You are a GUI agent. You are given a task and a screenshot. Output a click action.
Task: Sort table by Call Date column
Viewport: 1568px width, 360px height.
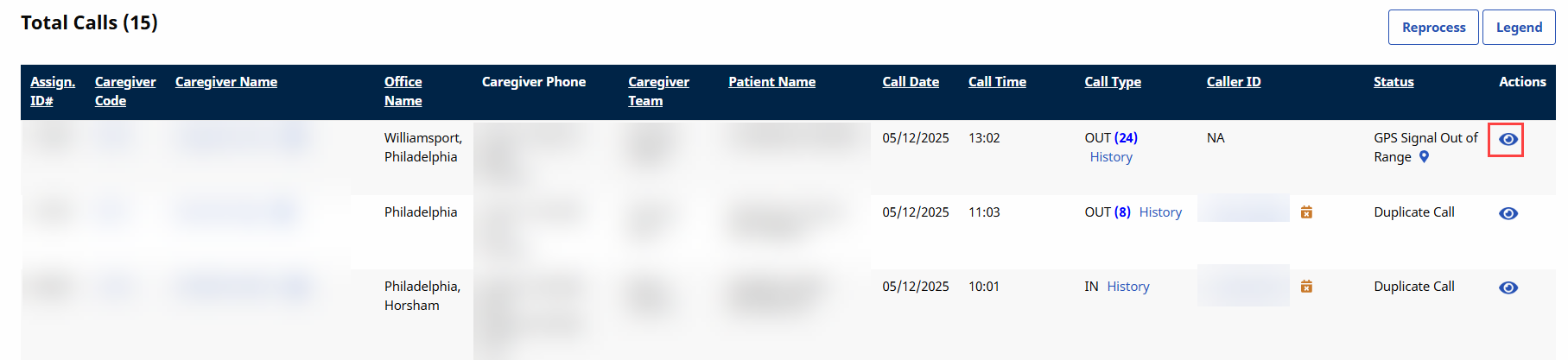911,82
